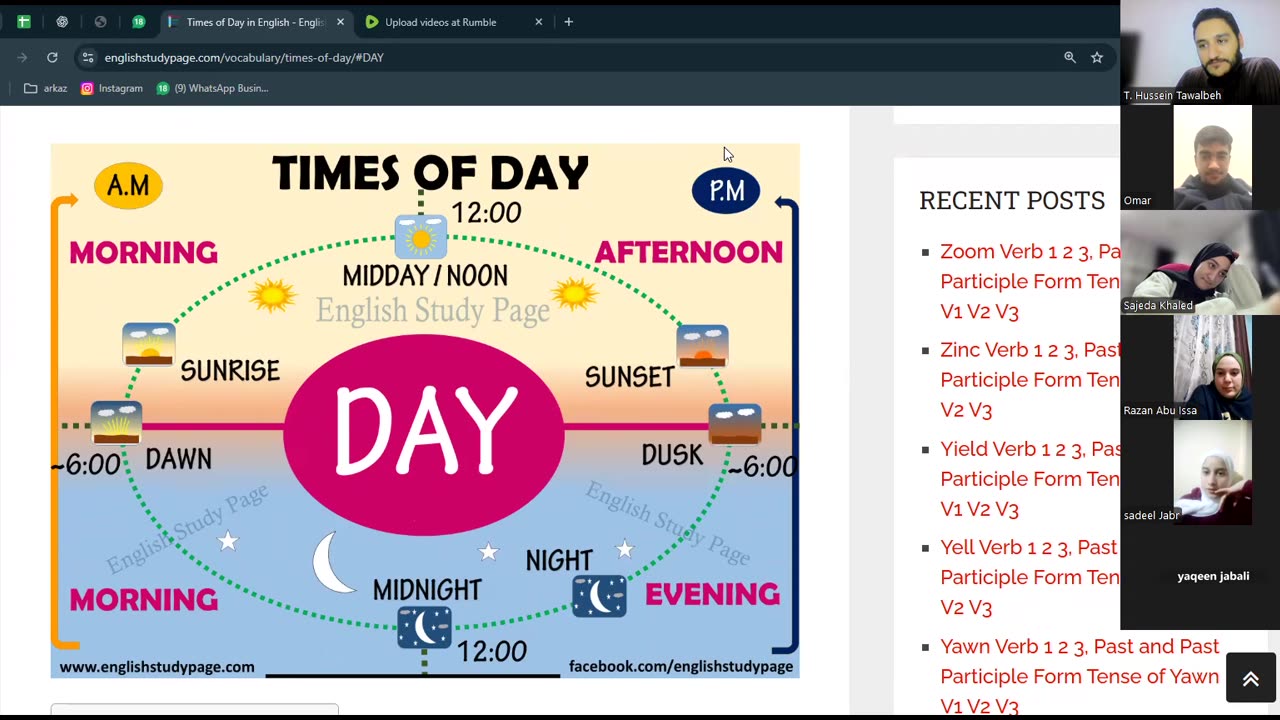Select yaqeen jabali's participant tile
This screenshot has width=1280, height=720.
coord(1200,577)
